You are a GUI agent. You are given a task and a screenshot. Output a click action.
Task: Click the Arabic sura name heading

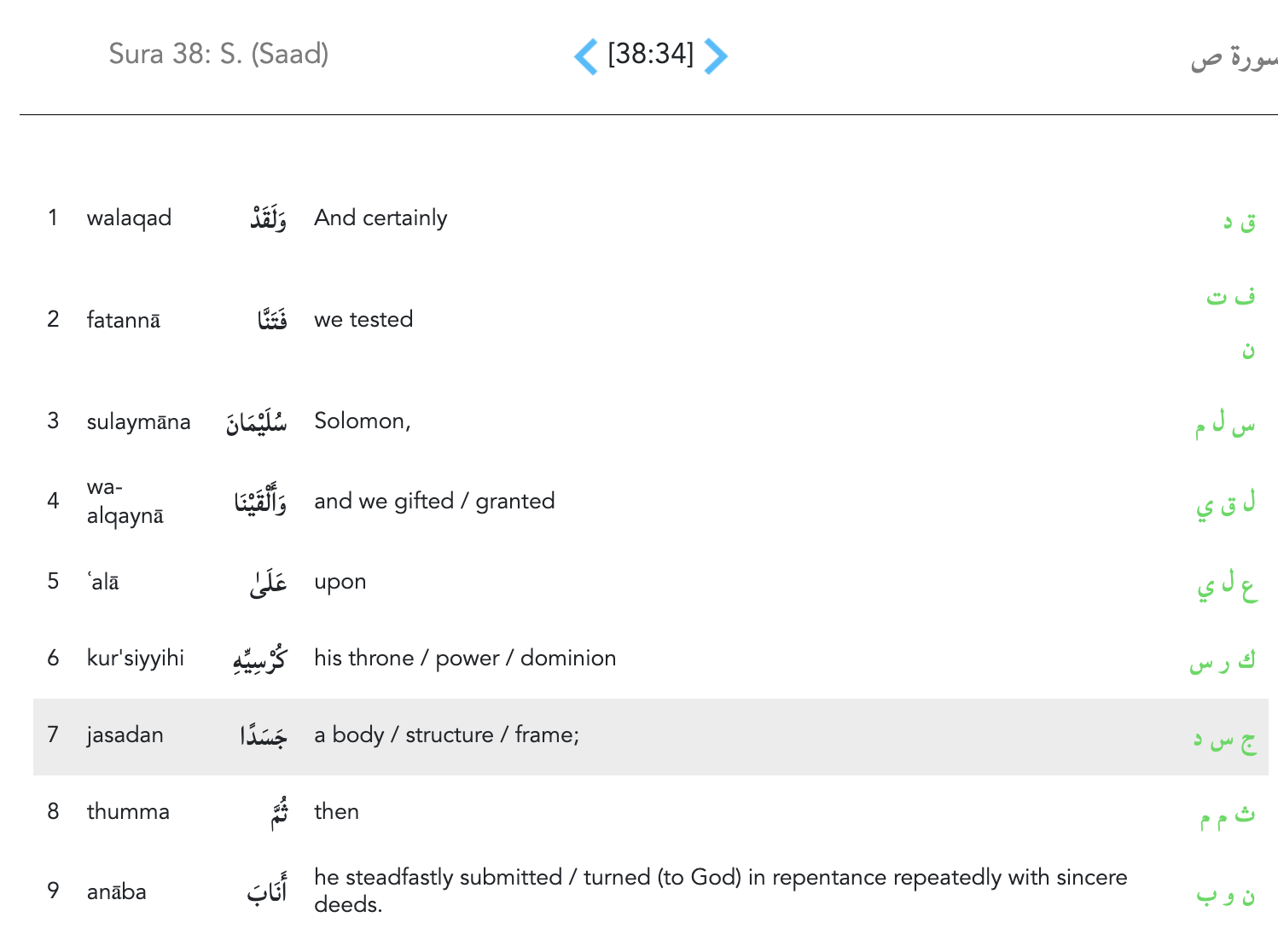[1234, 58]
